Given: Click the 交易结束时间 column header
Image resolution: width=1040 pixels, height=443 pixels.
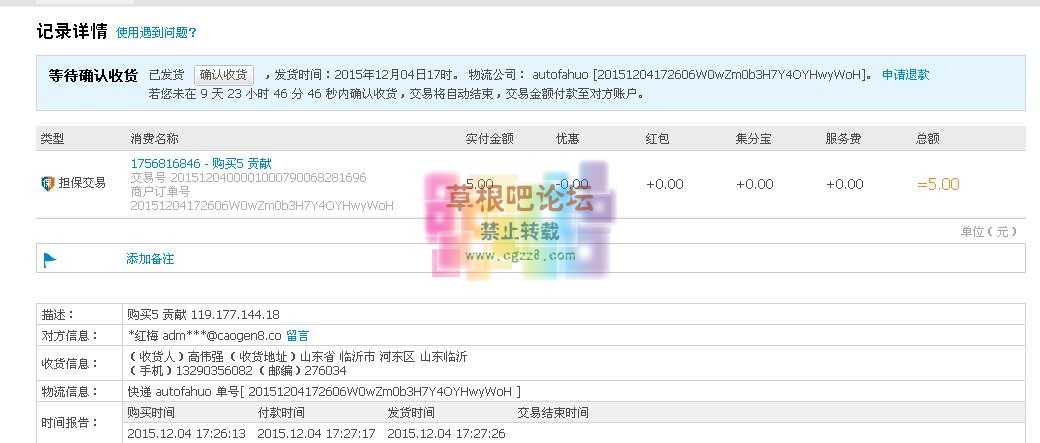Looking at the screenshot, I should (552, 412).
